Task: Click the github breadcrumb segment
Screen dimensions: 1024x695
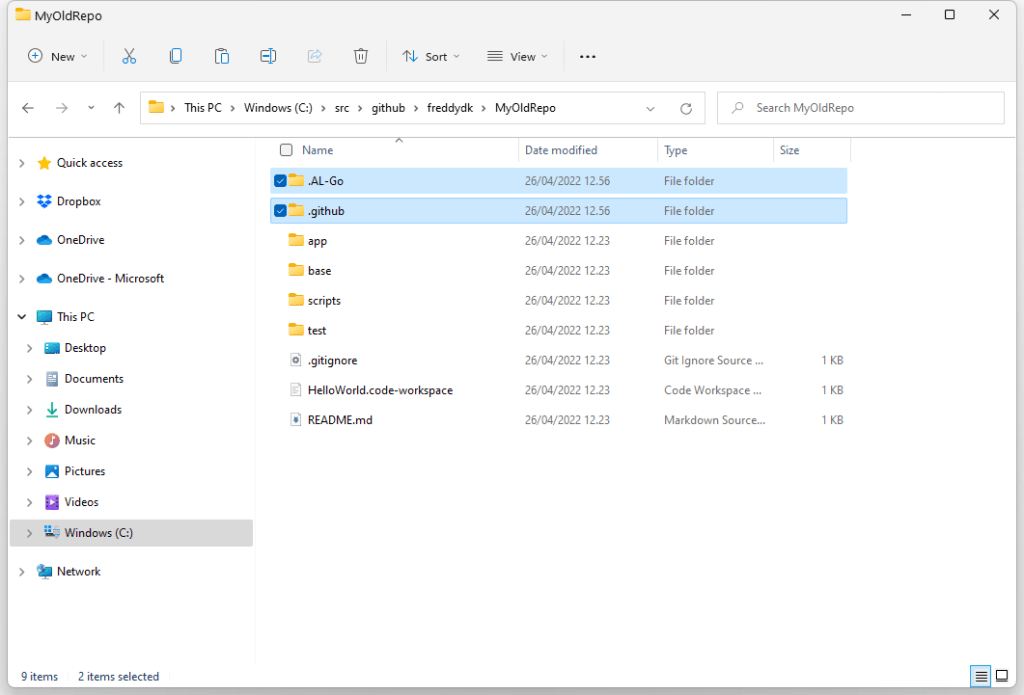Action: [389, 108]
